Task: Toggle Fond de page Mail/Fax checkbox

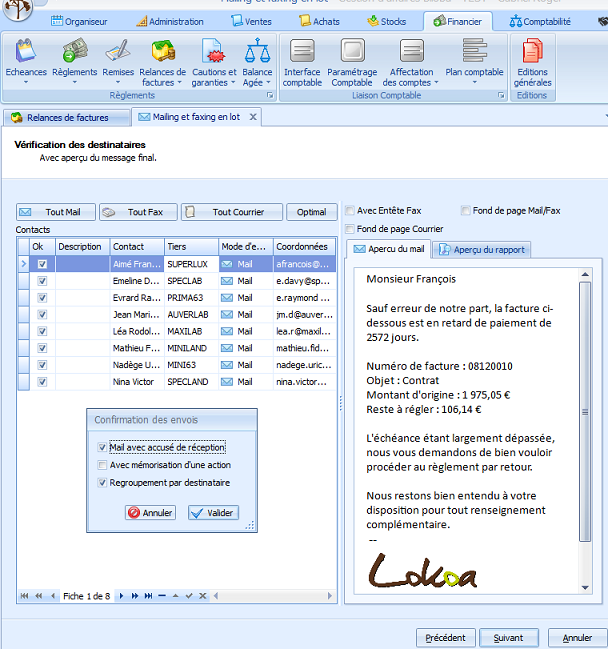Action: pyautogui.click(x=466, y=211)
